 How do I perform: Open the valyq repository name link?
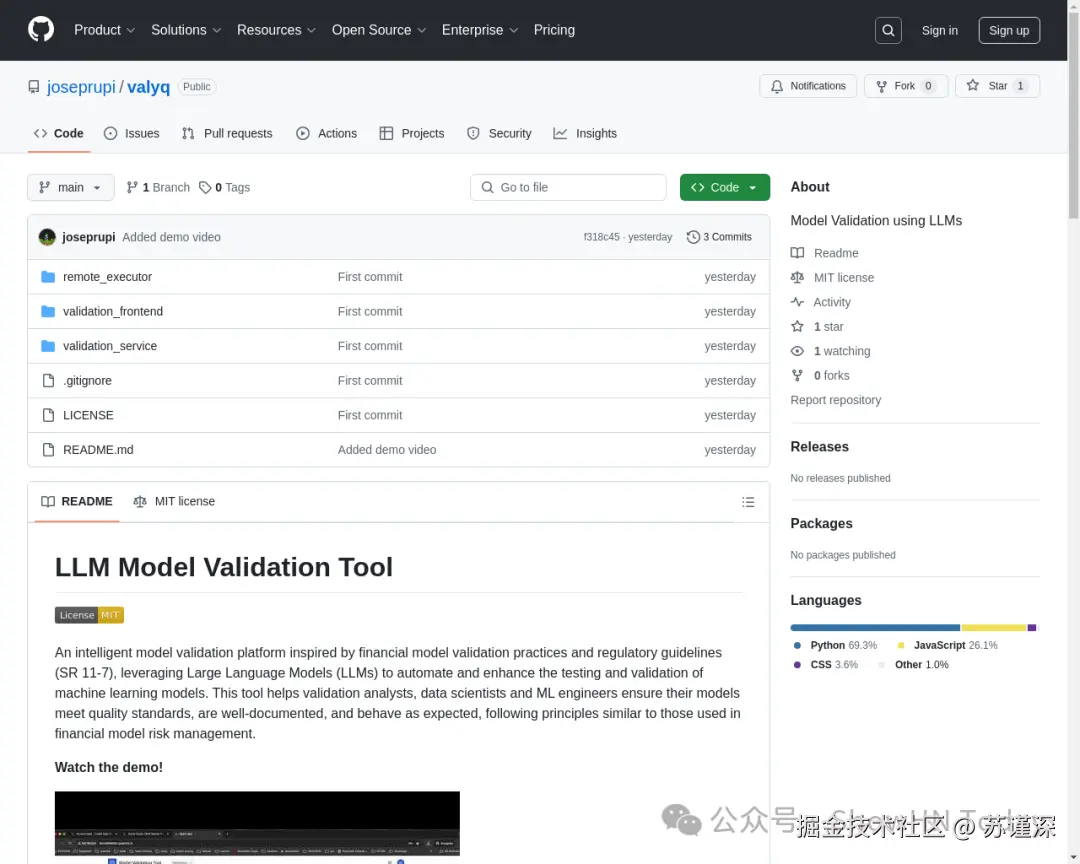(x=148, y=87)
